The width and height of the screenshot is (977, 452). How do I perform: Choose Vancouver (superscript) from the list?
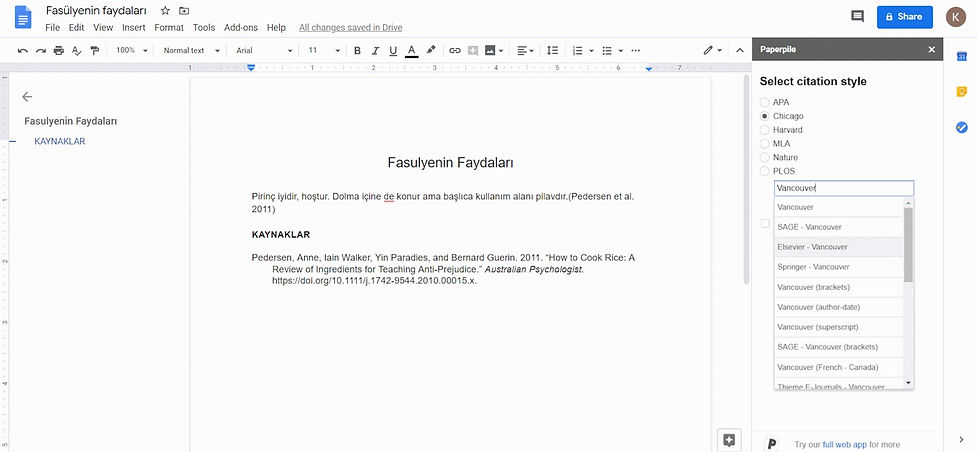pos(839,327)
